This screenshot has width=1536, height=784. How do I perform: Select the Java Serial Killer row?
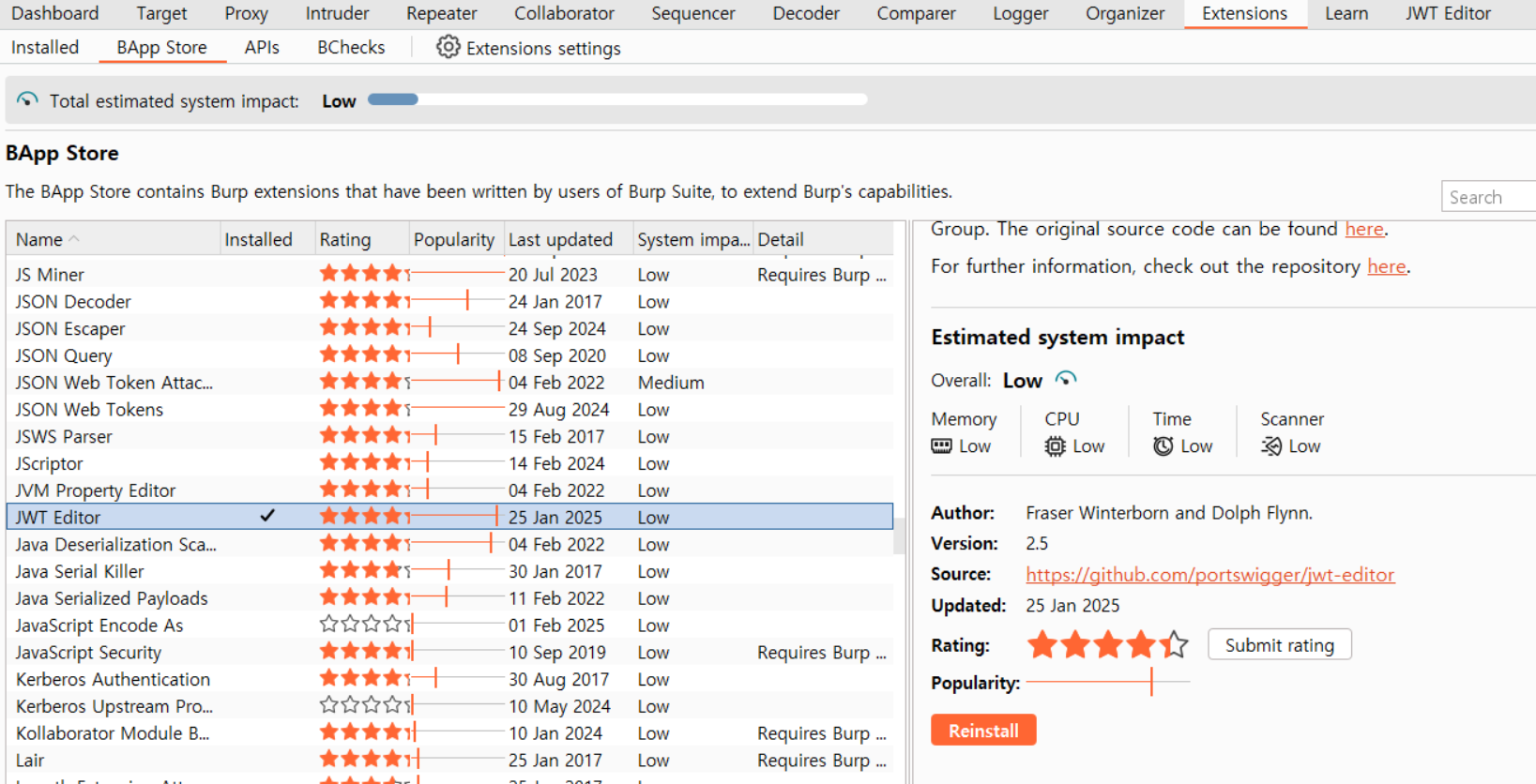[449, 571]
